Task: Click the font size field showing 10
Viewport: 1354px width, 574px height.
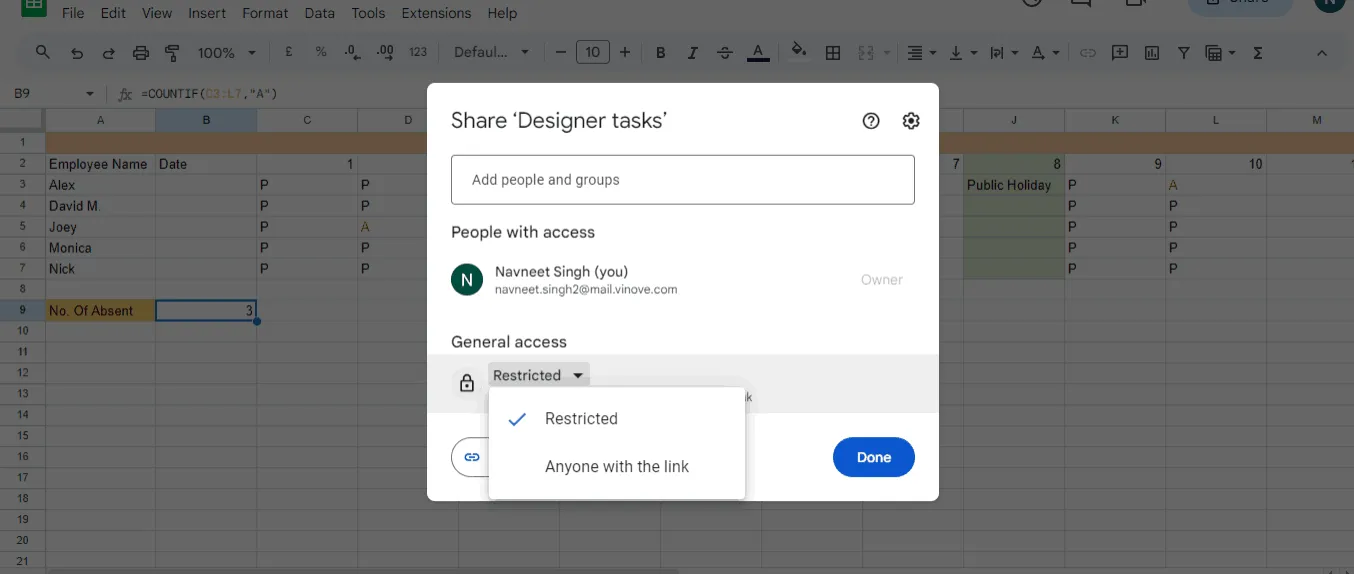Action: (593, 53)
